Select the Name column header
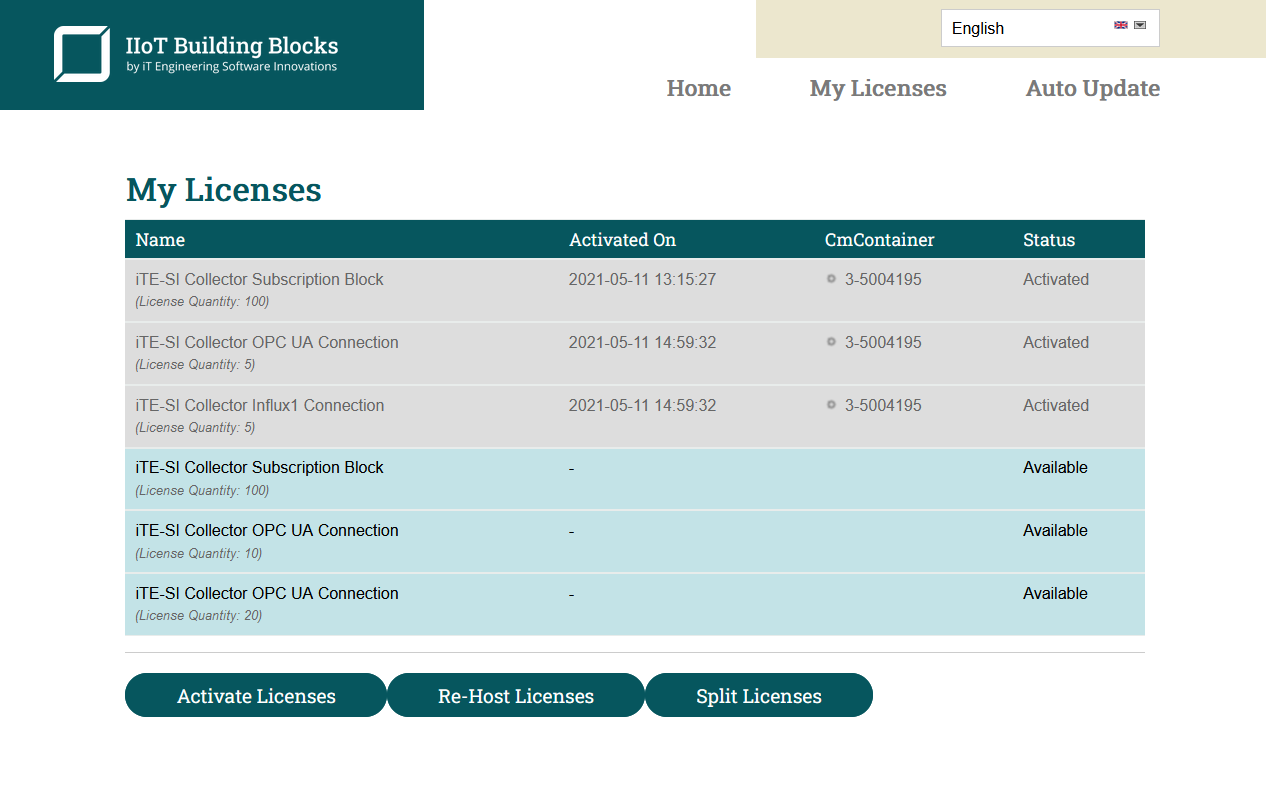Viewport: 1266px width, 790px height. click(160, 239)
